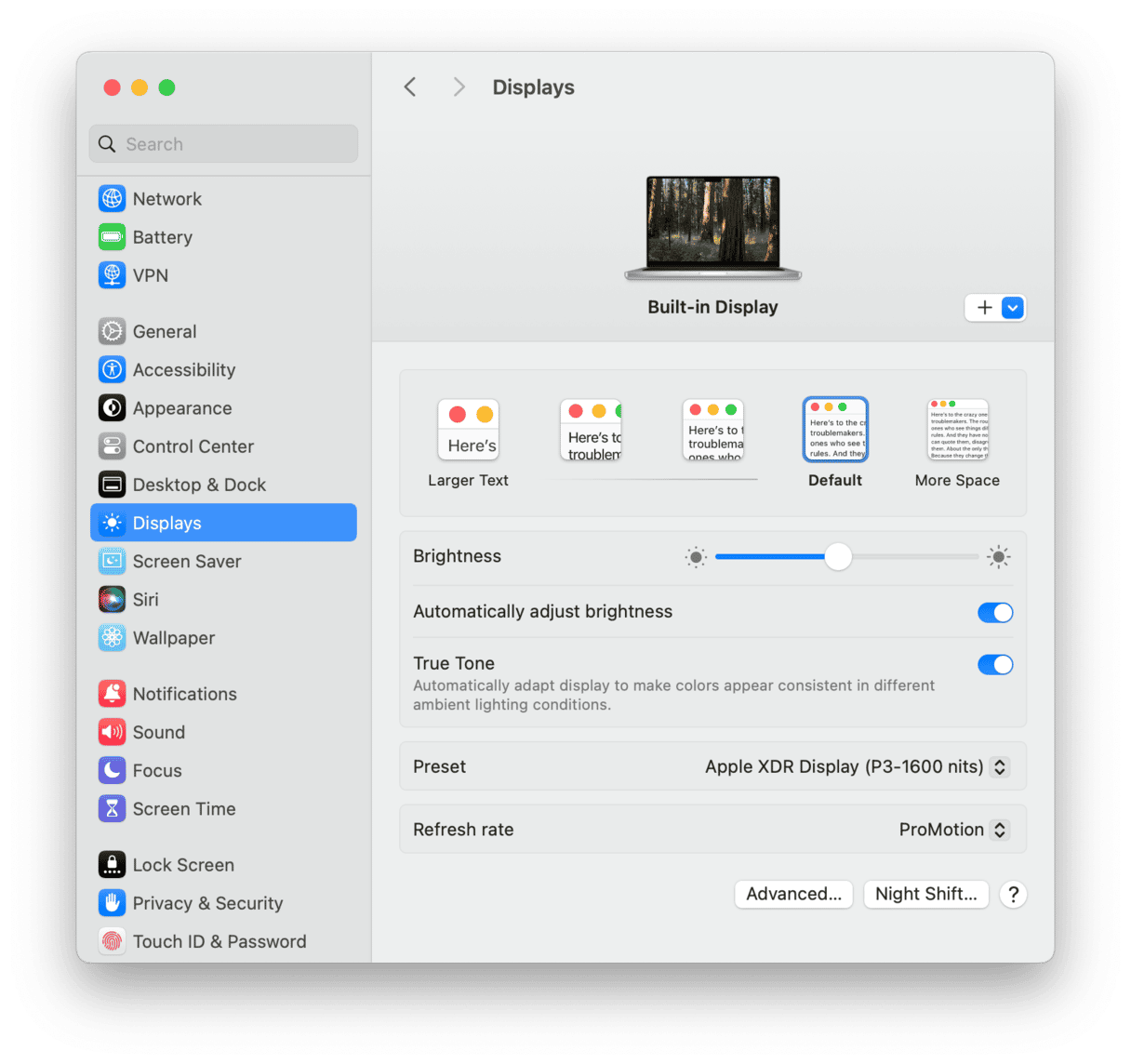Select the Battery settings icon
The height and width of the screenshot is (1064, 1131).
112,237
